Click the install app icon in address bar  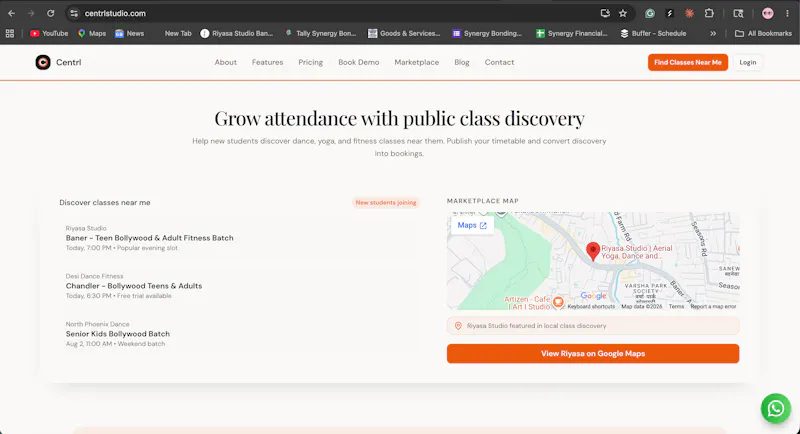(605, 13)
